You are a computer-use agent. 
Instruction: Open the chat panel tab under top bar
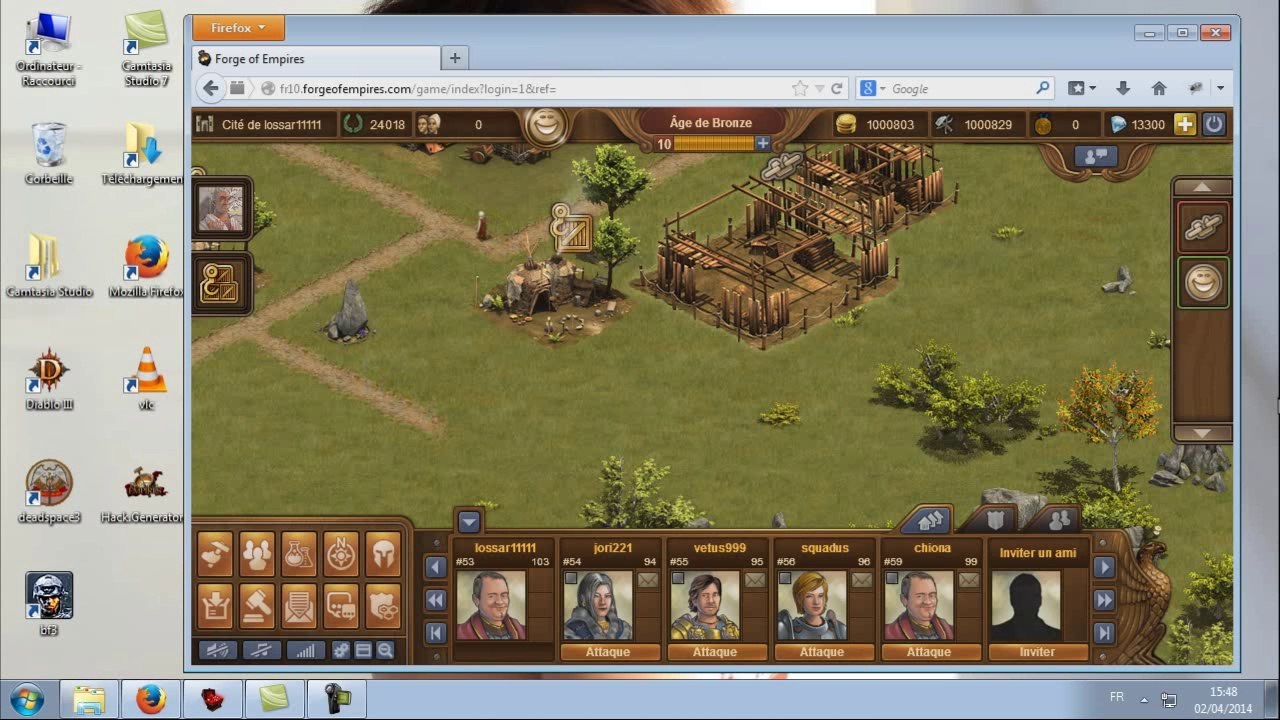tap(1095, 157)
